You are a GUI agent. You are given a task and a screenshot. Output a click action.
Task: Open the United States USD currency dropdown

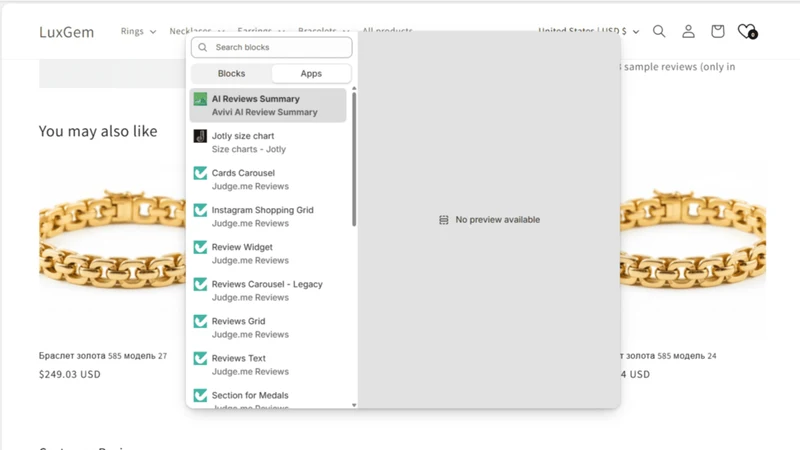(589, 32)
